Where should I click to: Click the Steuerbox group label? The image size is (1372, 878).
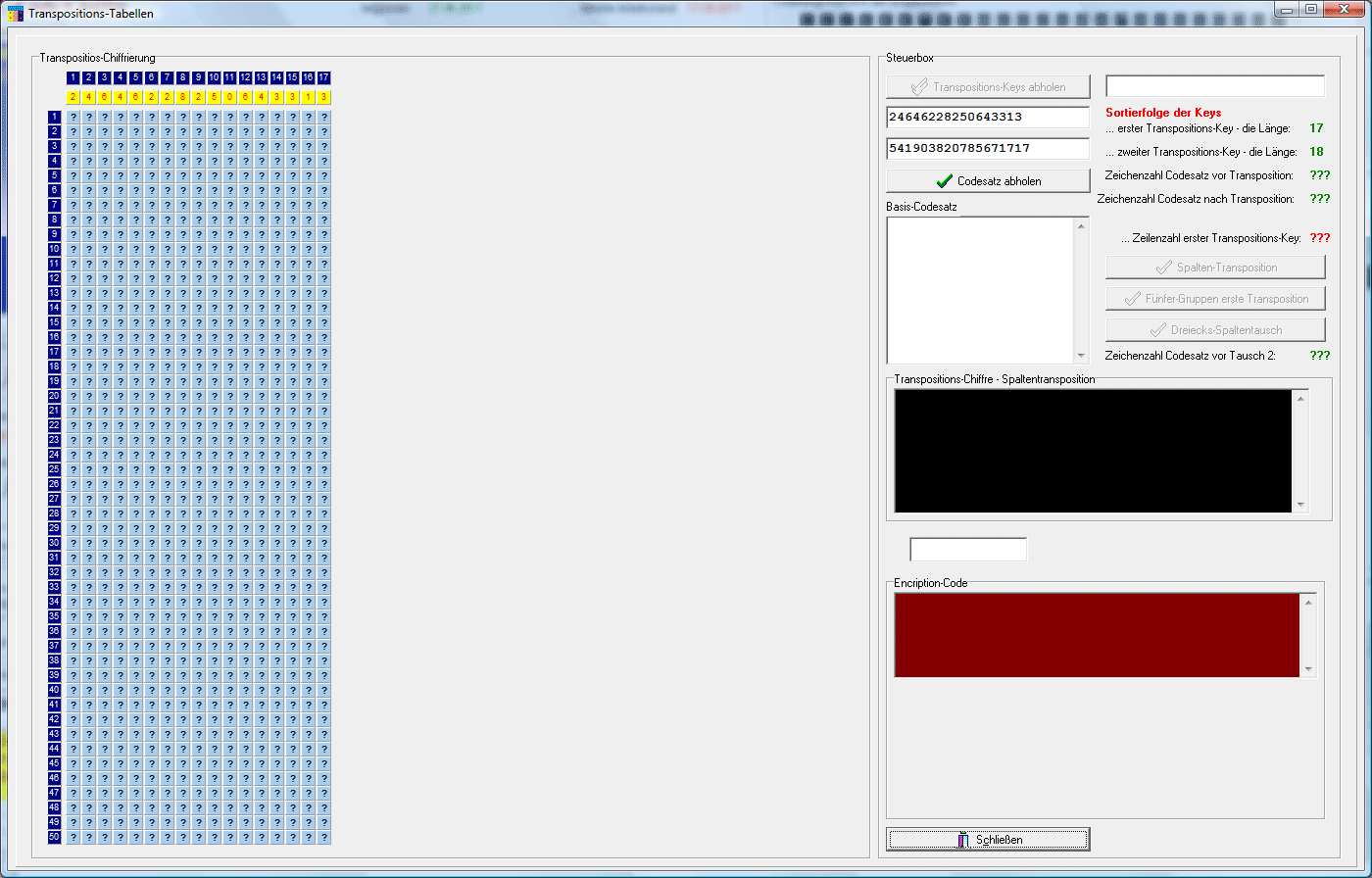(x=909, y=58)
